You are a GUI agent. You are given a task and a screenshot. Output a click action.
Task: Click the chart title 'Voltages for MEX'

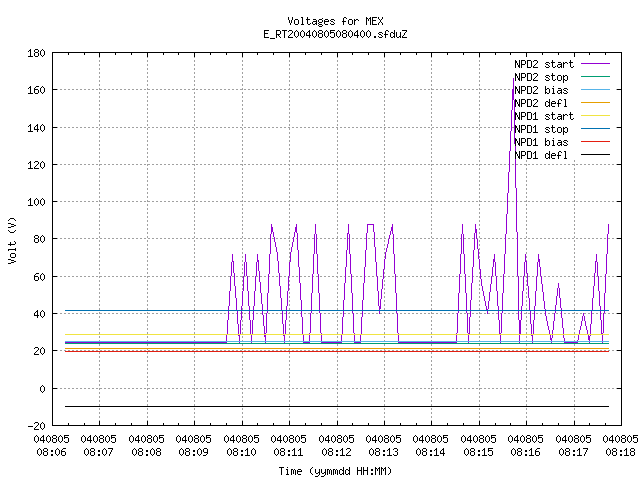(335, 21)
